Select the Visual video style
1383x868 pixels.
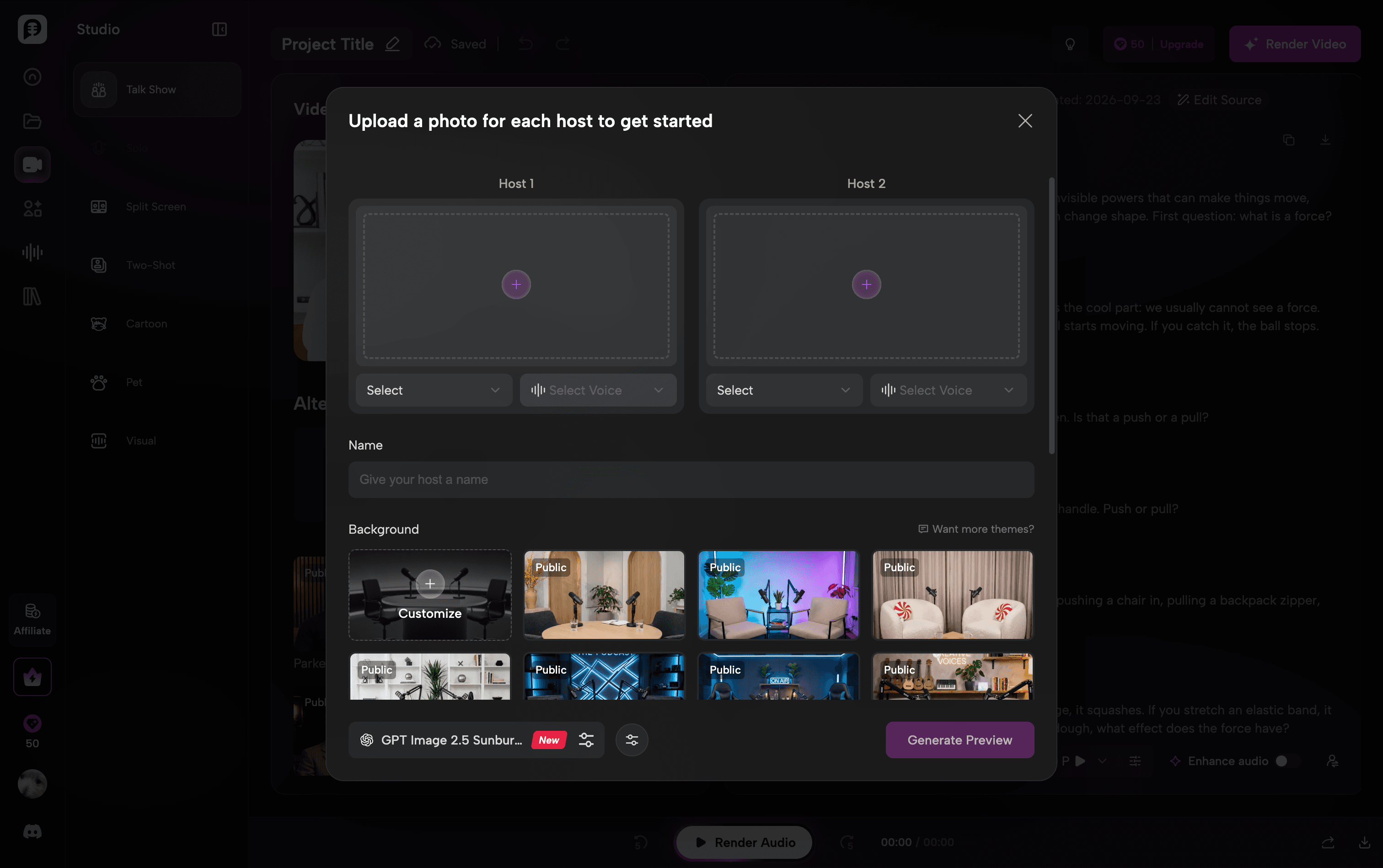click(x=157, y=441)
